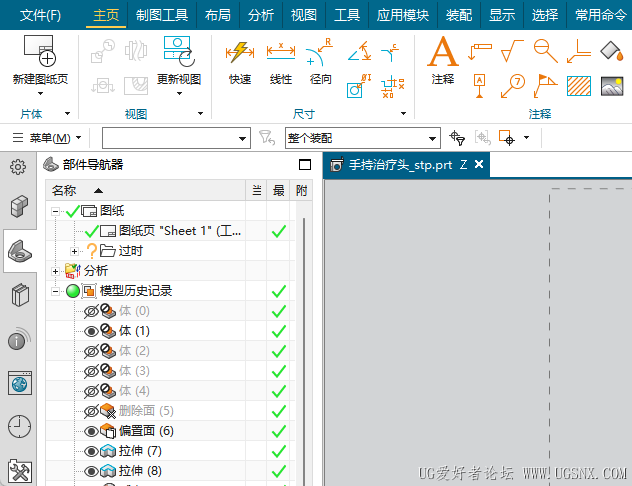This screenshot has height=486, width=632.
Task: Open the navigator settings gear icon
Action: pos(18,166)
